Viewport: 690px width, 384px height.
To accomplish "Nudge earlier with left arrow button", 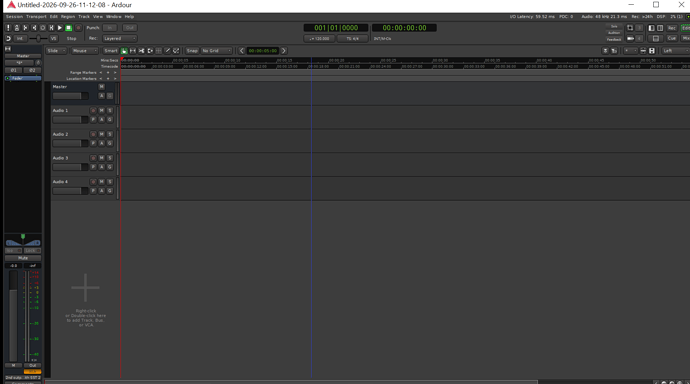I will coord(242,51).
